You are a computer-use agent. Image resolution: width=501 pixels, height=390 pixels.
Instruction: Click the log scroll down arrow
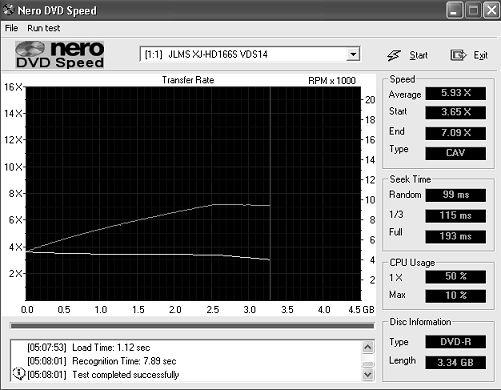(x=368, y=374)
